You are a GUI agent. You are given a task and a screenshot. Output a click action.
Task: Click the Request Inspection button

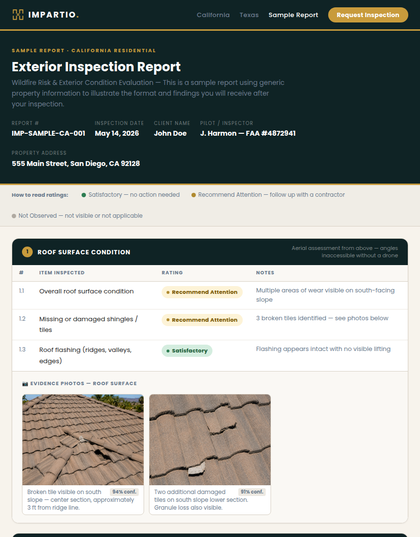pyautogui.click(x=368, y=15)
